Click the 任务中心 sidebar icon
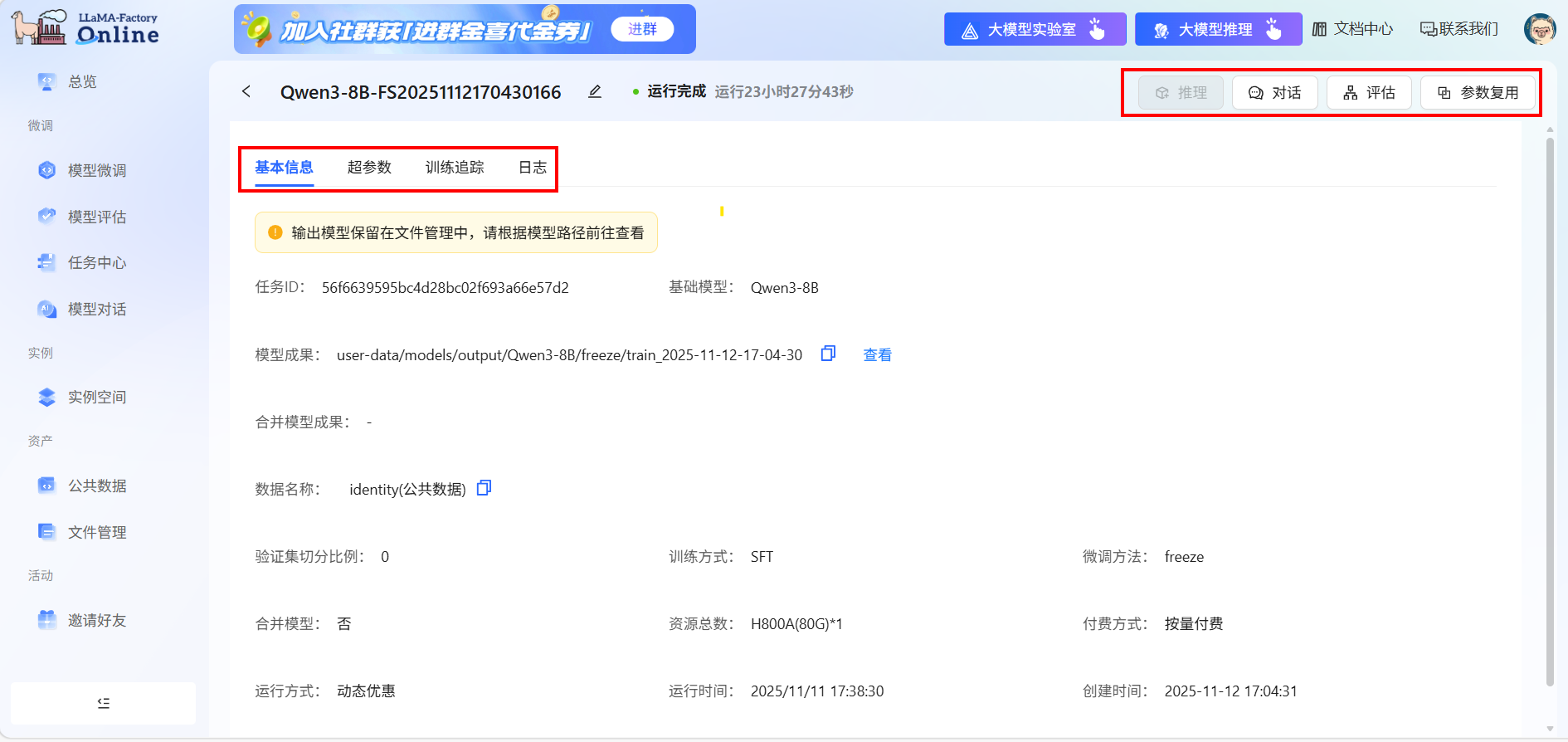This screenshot has height=742, width=1568. [x=46, y=262]
